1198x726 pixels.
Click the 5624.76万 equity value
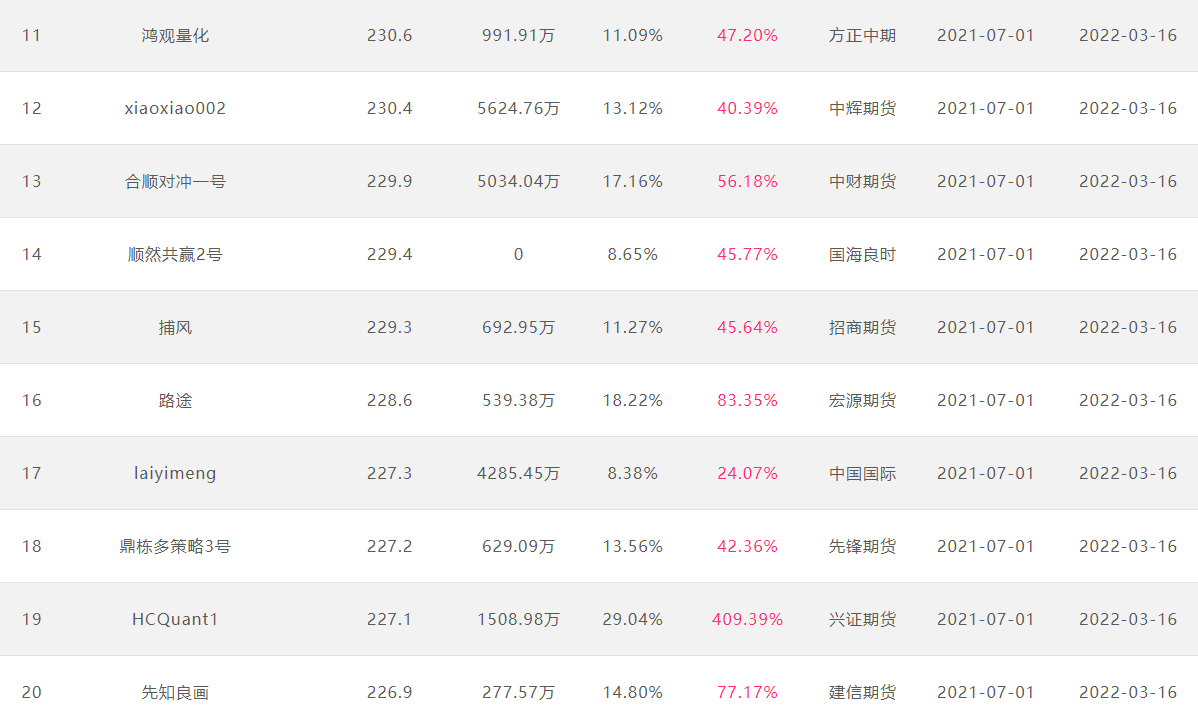(x=518, y=108)
